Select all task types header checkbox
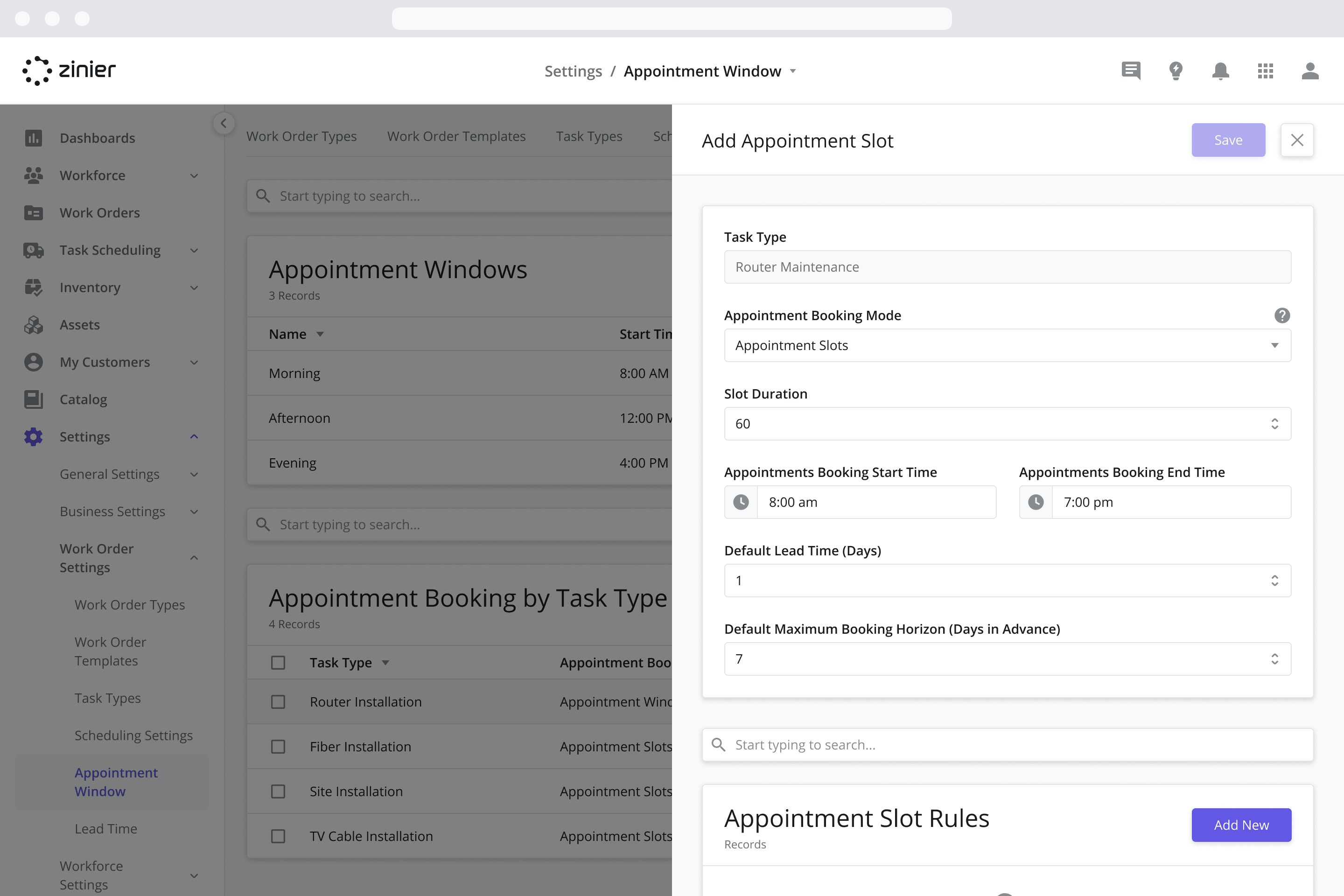Screen dimensions: 1344x896 point(278,663)
